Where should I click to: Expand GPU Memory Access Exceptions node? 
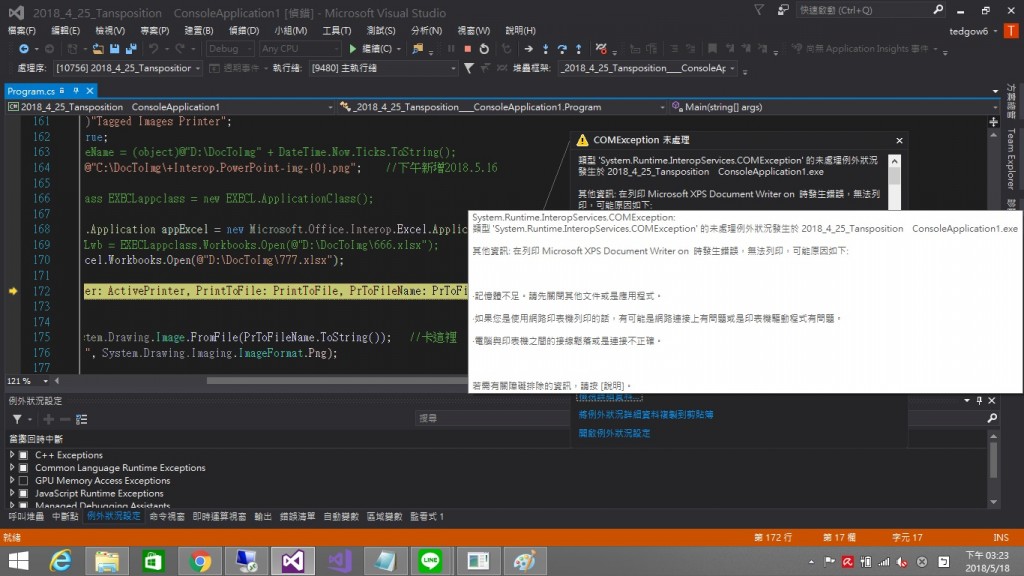pos(12,481)
